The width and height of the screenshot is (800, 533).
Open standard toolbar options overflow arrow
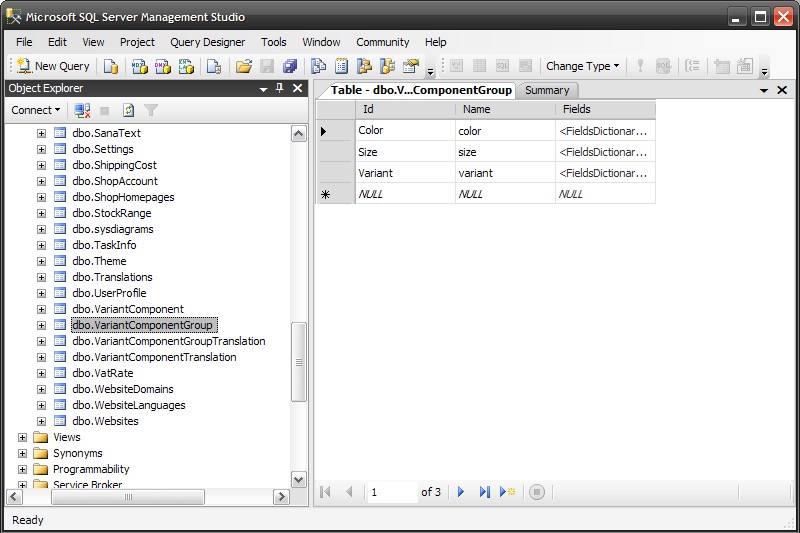click(430, 72)
